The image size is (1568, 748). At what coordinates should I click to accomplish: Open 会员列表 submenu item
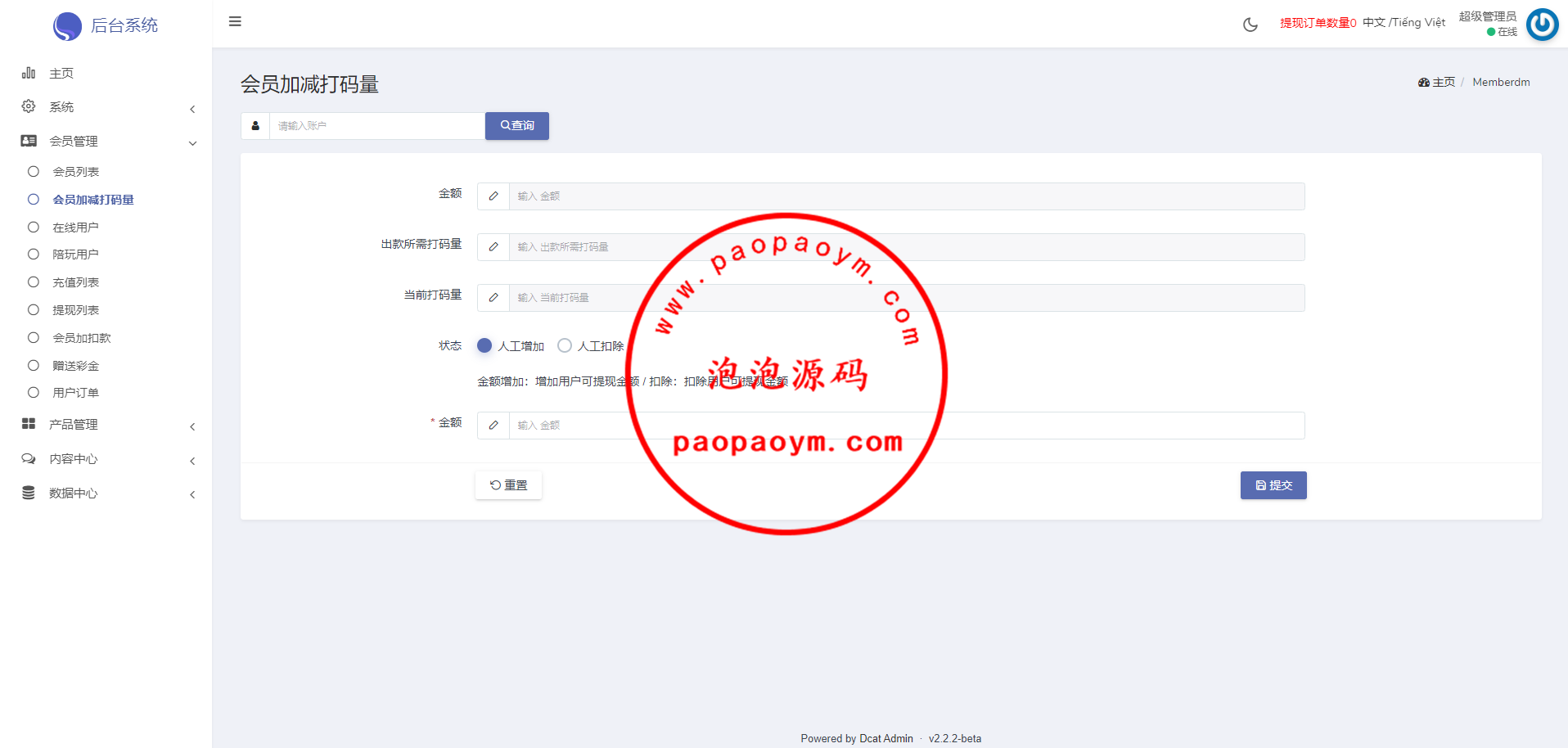tap(76, 172)
